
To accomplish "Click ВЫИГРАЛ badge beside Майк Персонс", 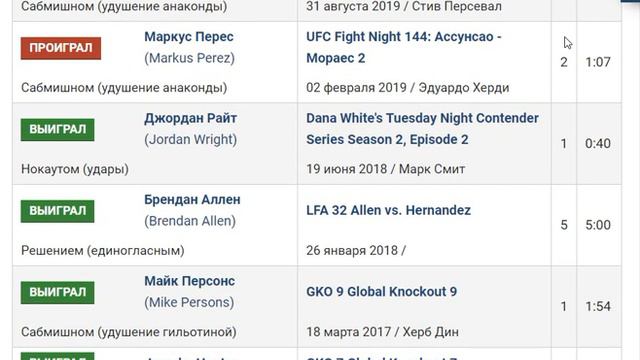I will pos(58,293).
